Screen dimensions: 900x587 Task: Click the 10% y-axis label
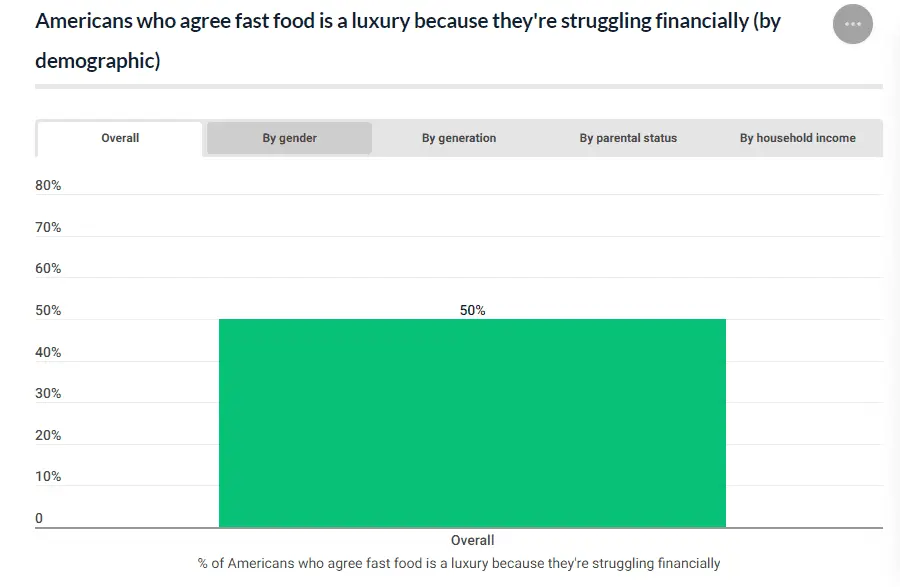(x=48, y=476)
